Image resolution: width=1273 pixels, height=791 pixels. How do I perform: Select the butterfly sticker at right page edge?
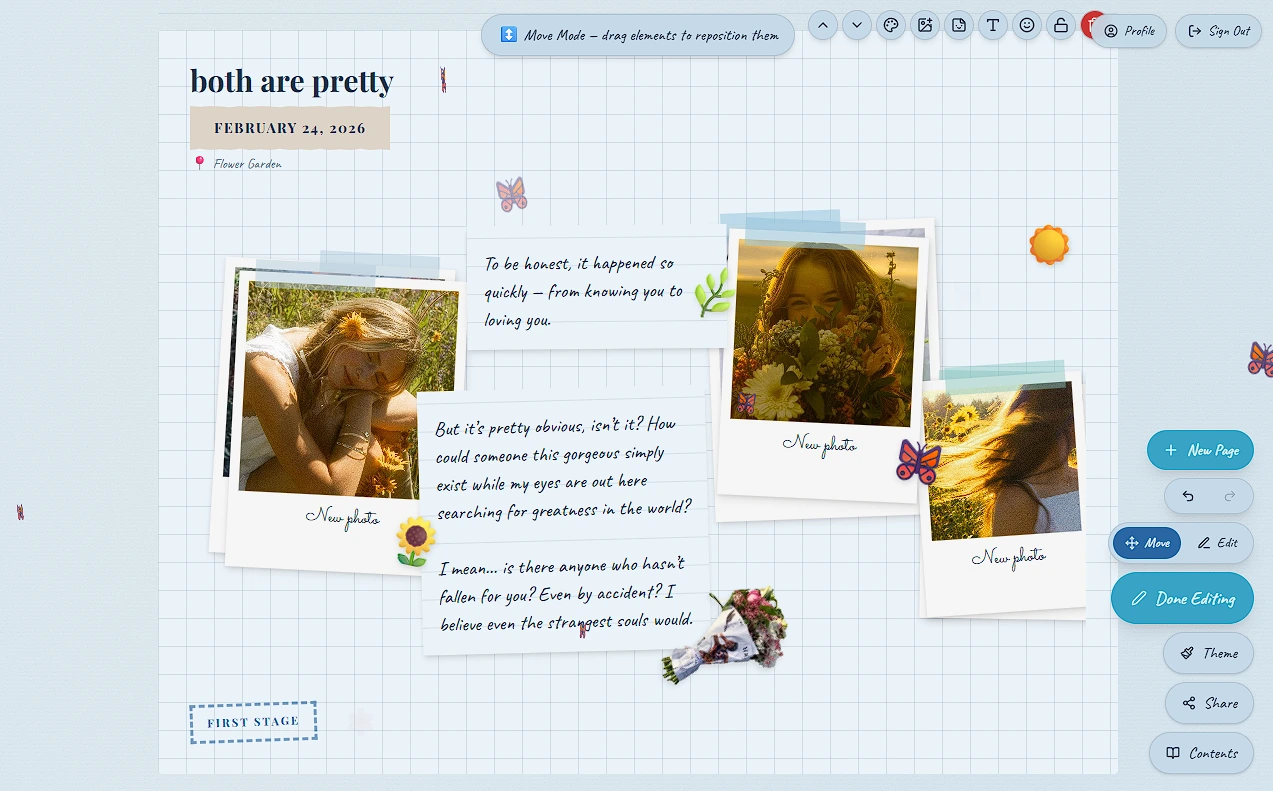(1260, 359)
